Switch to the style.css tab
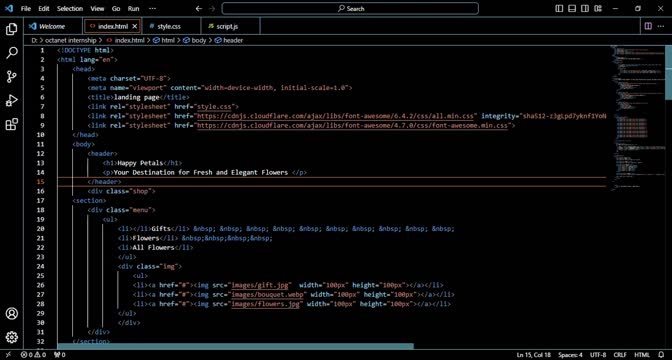The height and width of the screenshot is (360, 672). [x=168, y=26]
